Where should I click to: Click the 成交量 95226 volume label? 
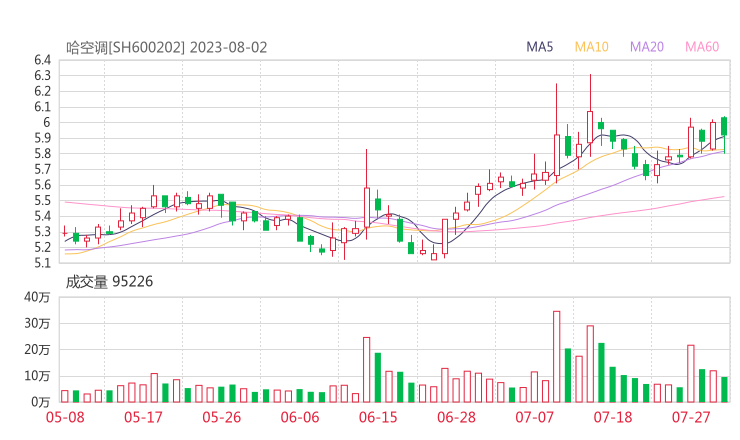[x=109, y=282]
